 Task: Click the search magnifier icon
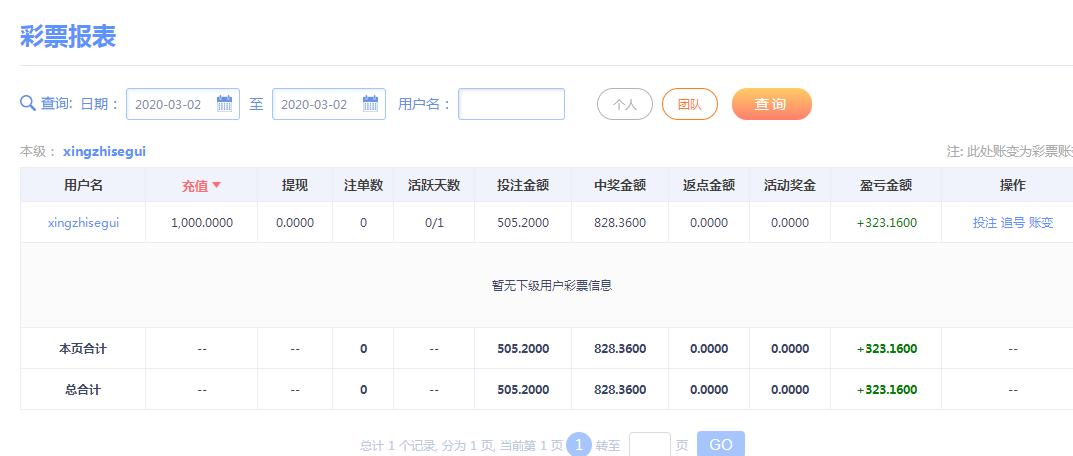coord(27,103)
